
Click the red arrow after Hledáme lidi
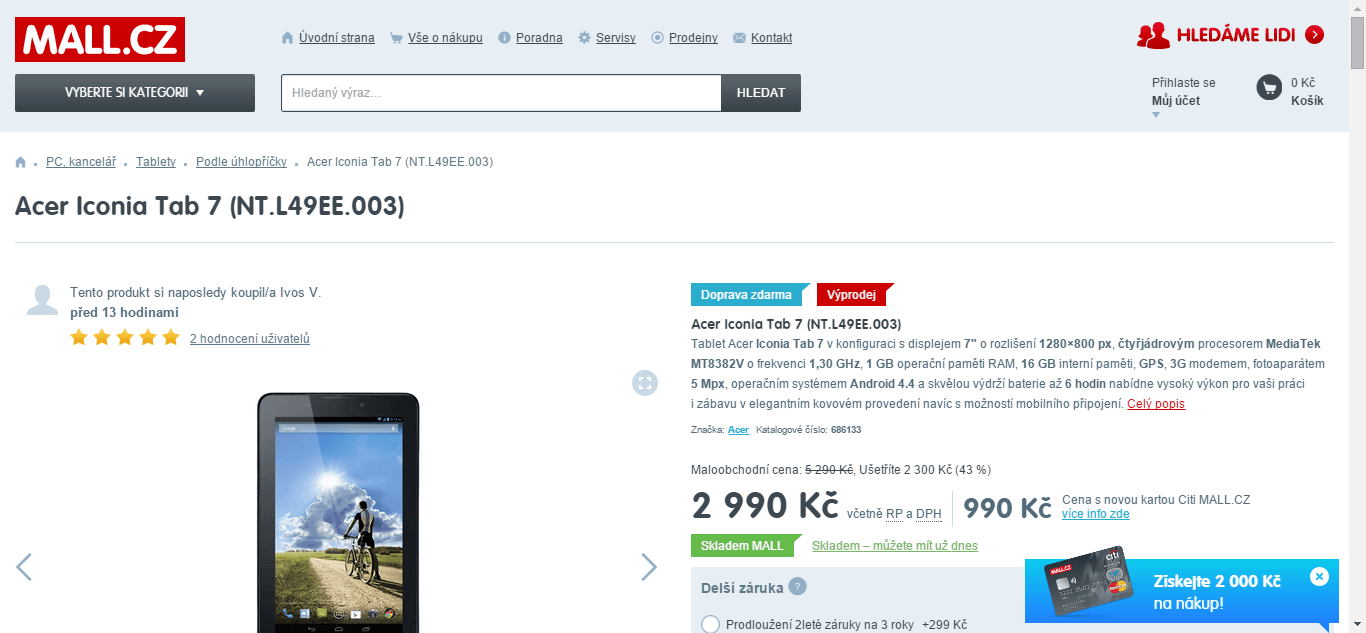coord(1315,35)
